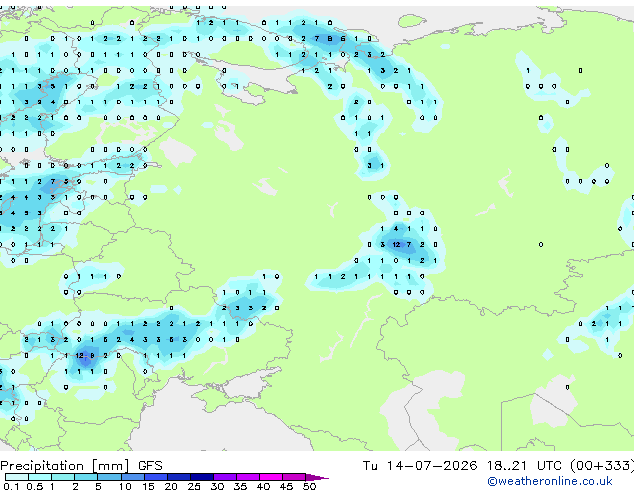Click the 1–2 mm legend swatch
634x490 pixels.
point(63,477)
